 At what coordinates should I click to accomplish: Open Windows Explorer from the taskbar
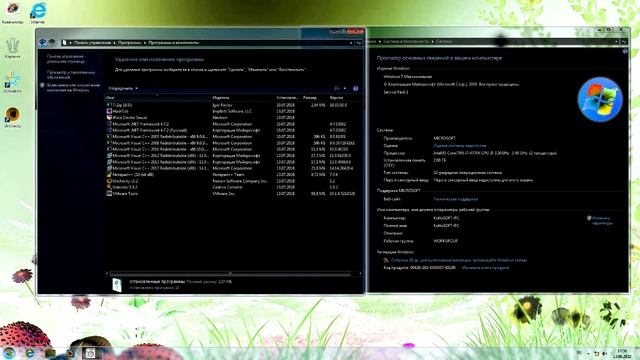pos(50,353)
